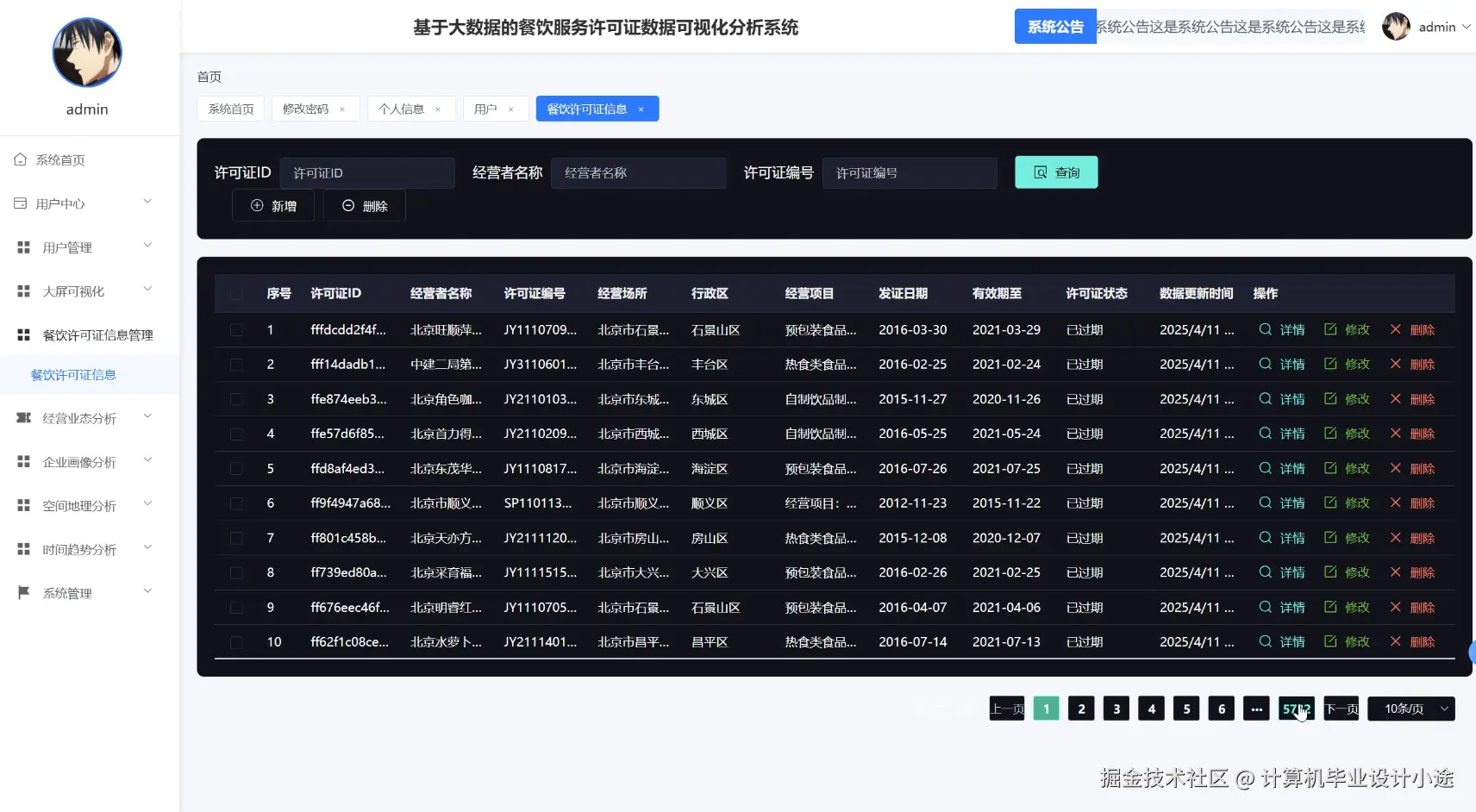The width and height of the screenshot is (1476, 812).
Task: Expand the 系统管理 menu chevron
Action: (147, 591)
